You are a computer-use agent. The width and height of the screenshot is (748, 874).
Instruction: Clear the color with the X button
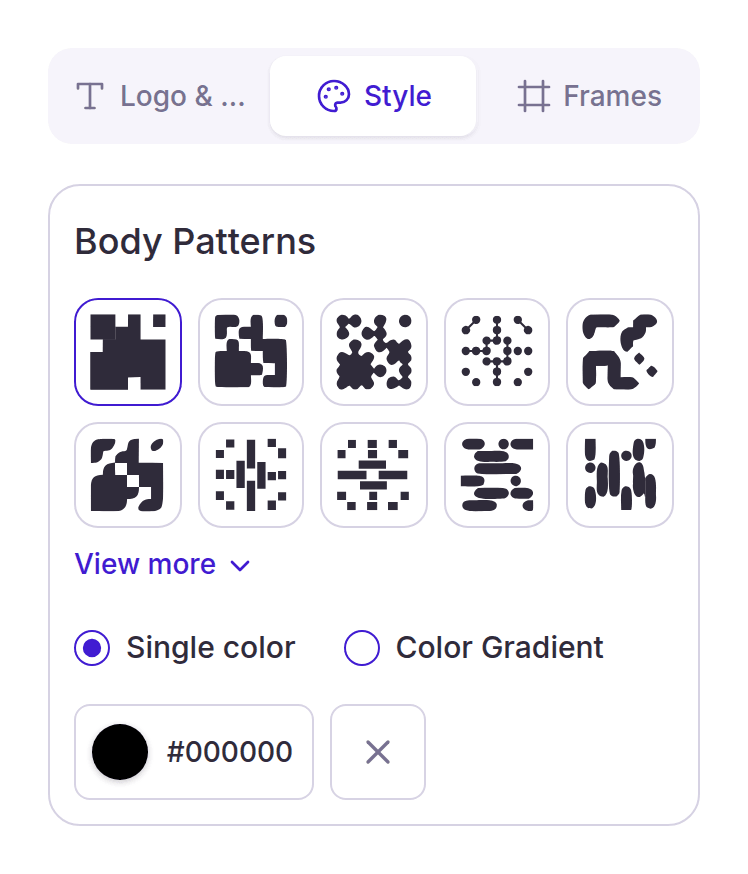click(x=378, y=752)
